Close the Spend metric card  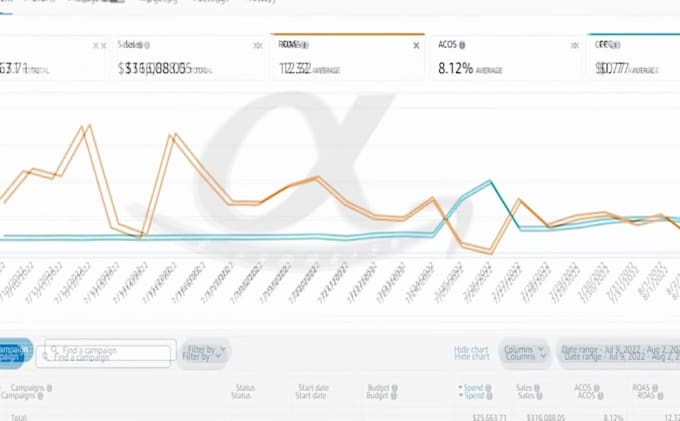[99, 46]
